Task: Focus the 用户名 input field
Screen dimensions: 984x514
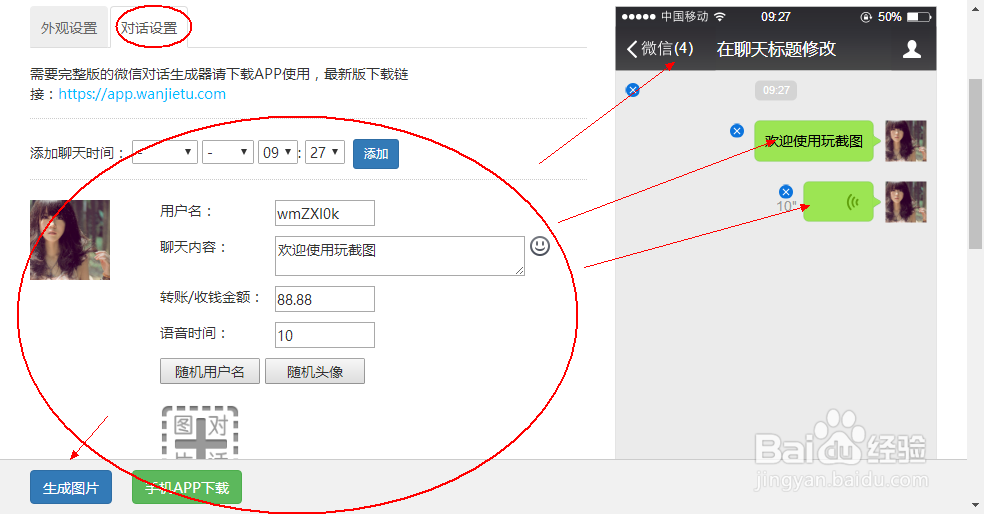Action: tap(324, 213)
